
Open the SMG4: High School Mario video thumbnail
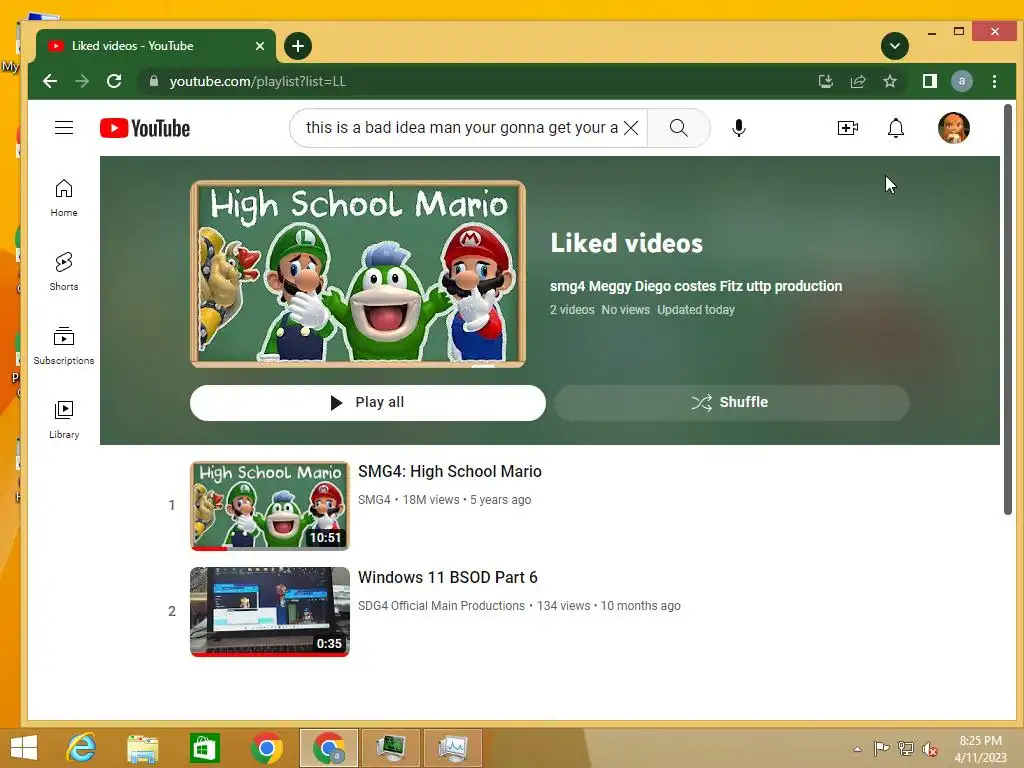(270, 505)
